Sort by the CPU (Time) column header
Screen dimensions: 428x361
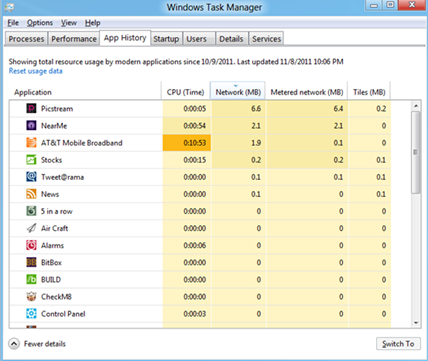pos(186,91)
